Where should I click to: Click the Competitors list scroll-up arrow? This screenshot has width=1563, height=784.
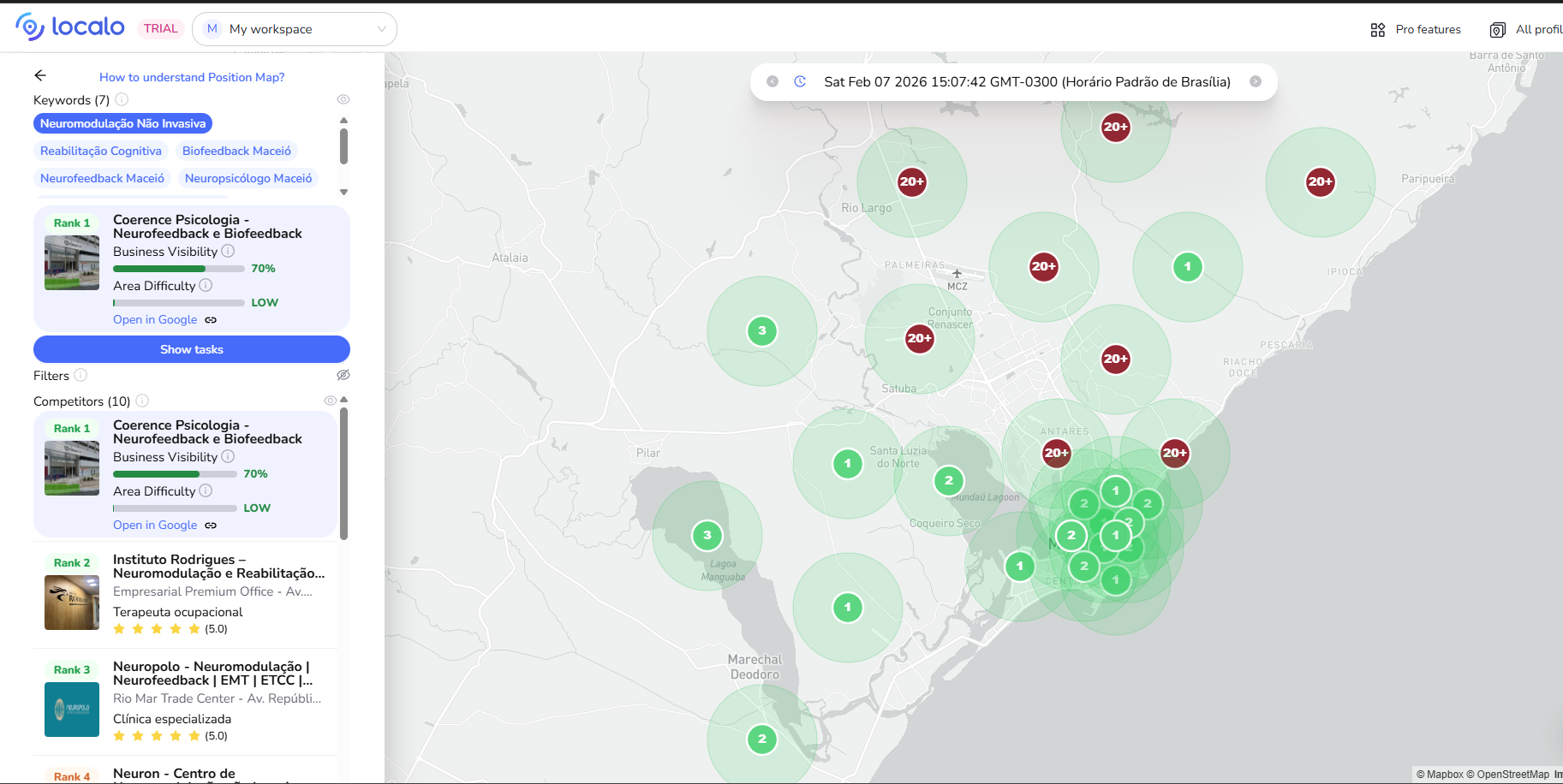pos(343,400)
